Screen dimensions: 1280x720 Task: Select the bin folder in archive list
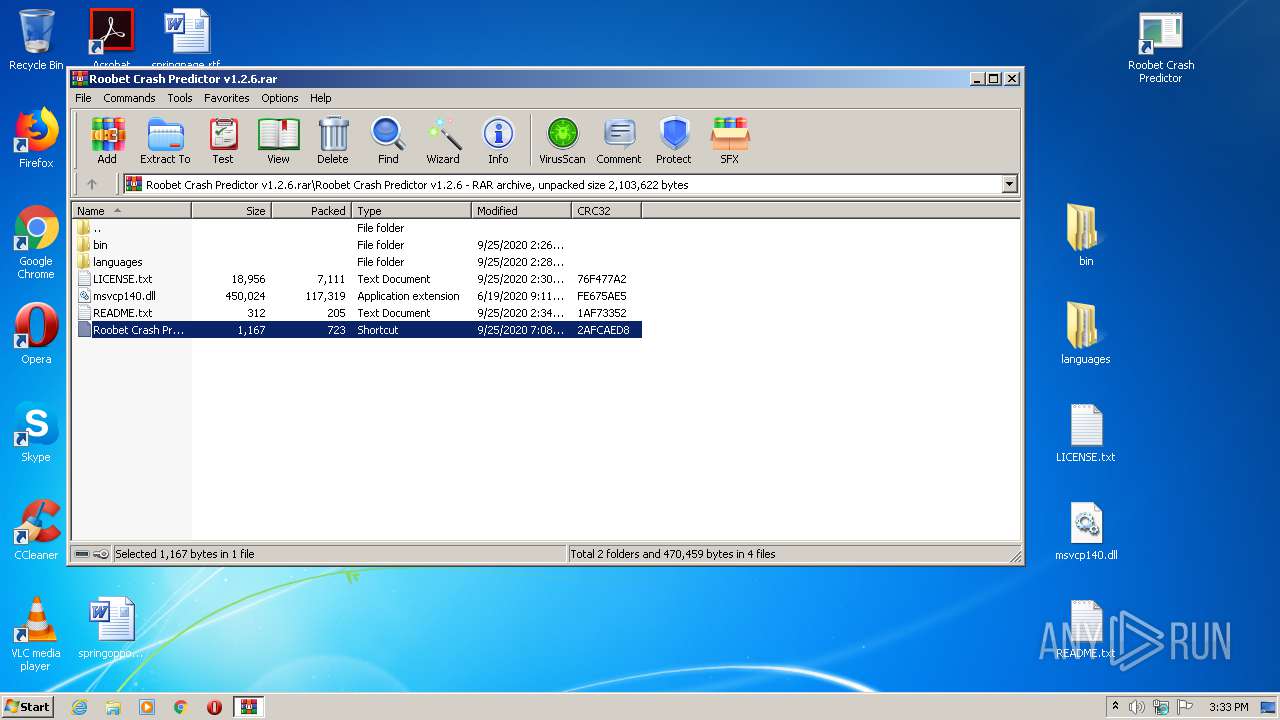coord(358,245)
